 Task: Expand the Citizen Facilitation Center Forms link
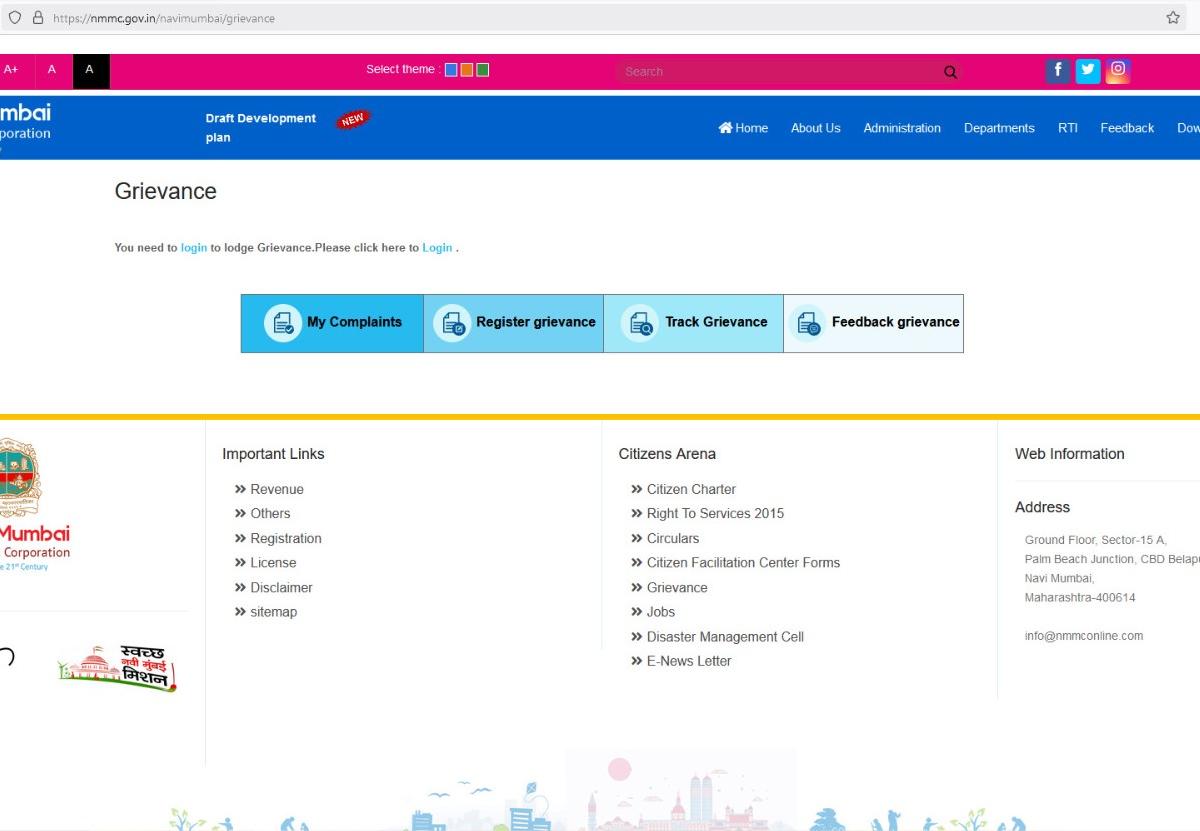743,562
